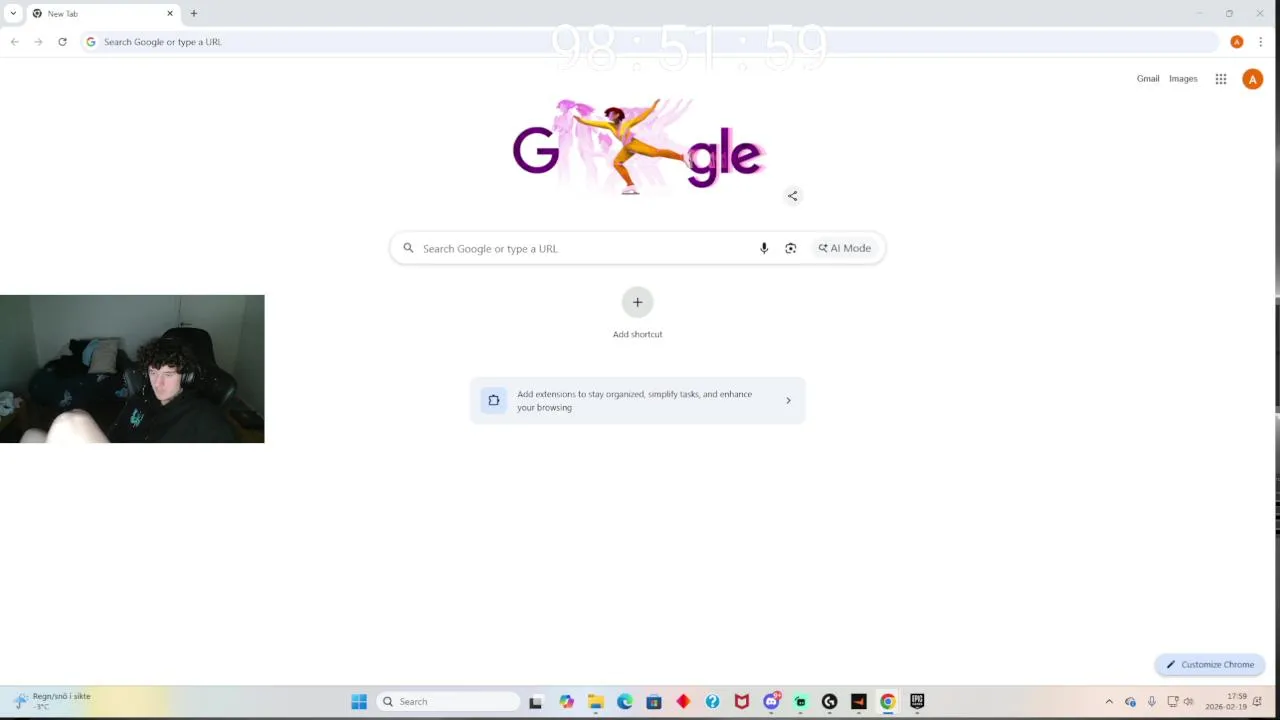Screen dimensions: 1280x720
Task: Open the Get Help question mark app
Action: click(712, 702)
